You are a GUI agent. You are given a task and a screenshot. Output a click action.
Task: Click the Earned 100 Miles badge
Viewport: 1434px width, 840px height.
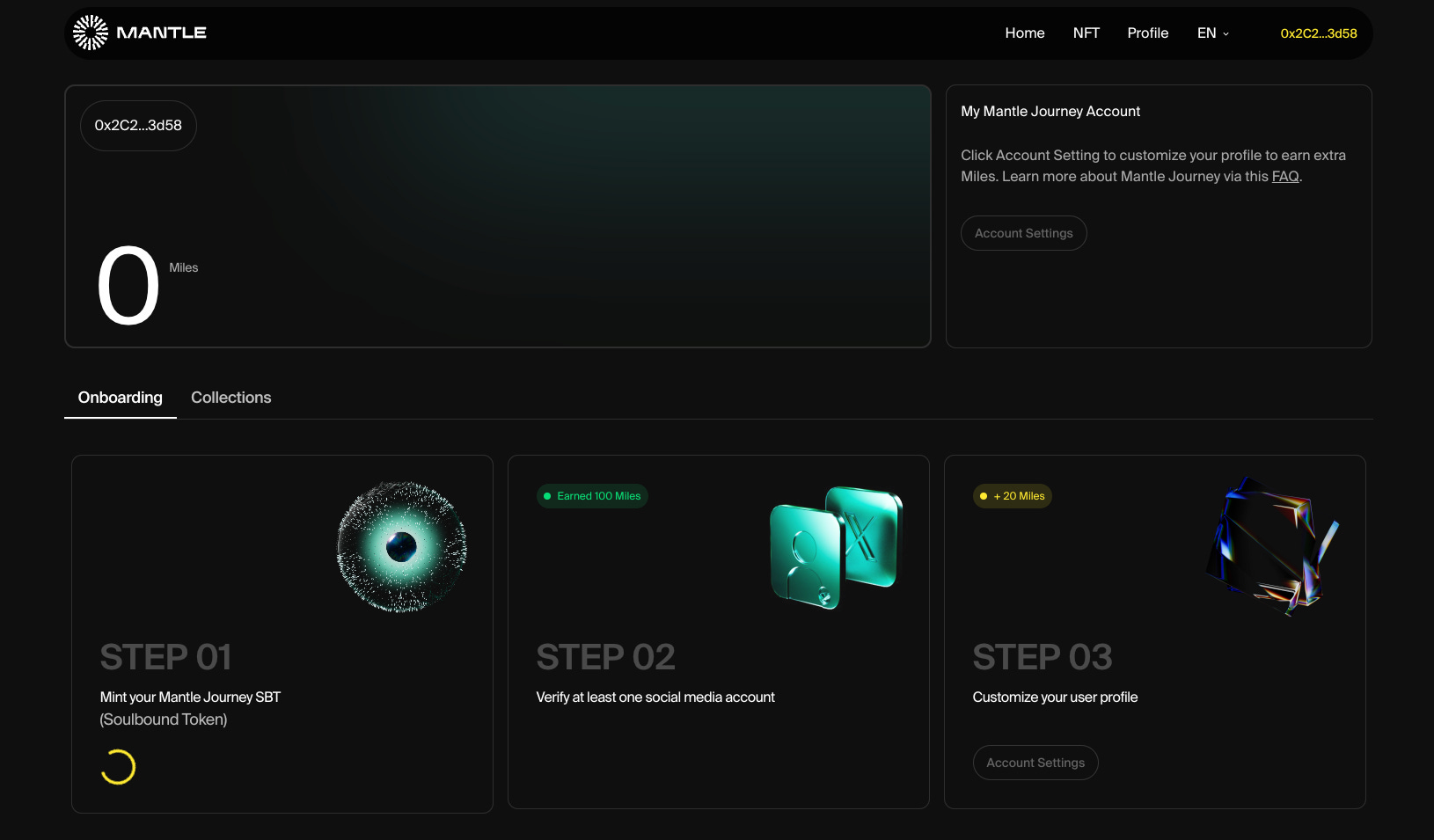pyautogui.click(x=592, y=496)
